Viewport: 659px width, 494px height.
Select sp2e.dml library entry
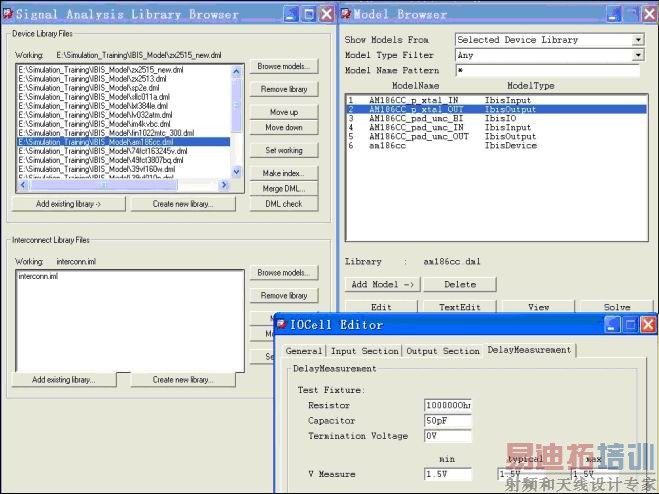point(123,88)
